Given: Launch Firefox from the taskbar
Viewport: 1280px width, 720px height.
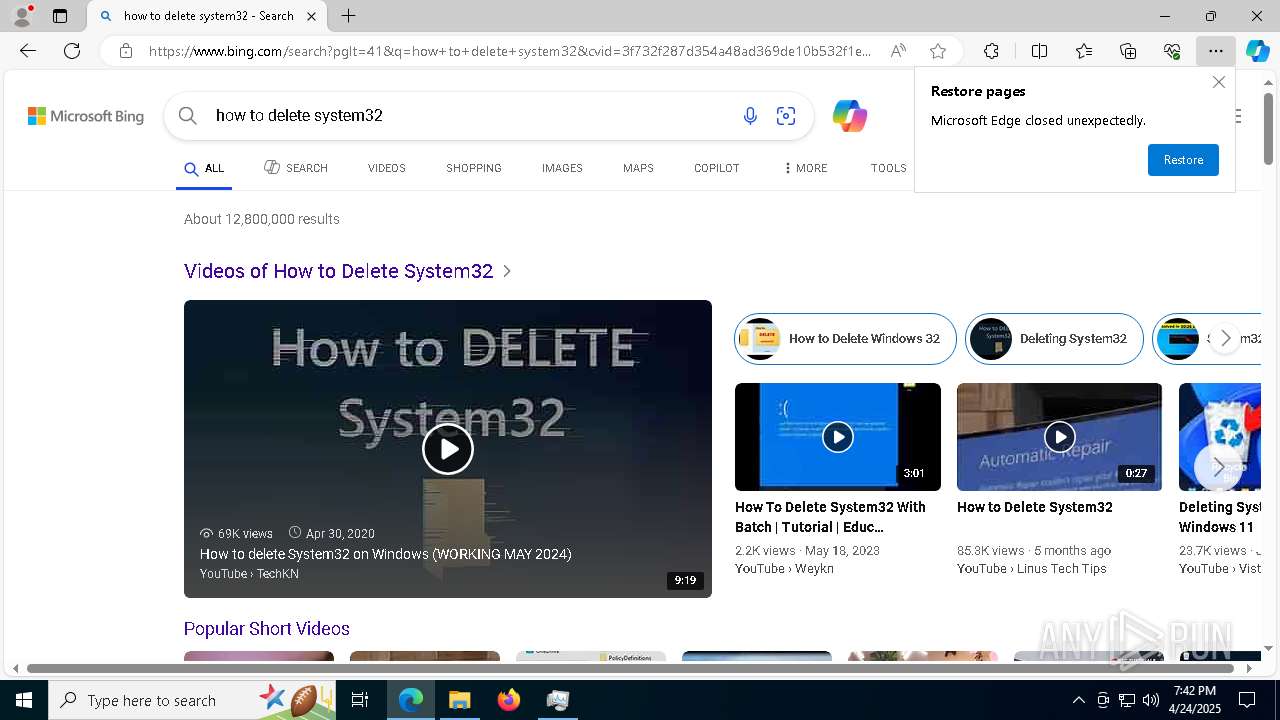Looking at the screenshot, I should pyautogui.click(x=508, y=700).
